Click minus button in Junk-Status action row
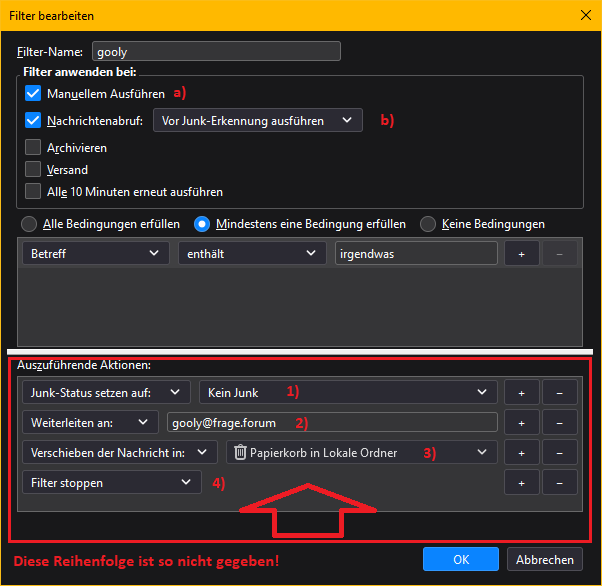The image size is (602, 586). click(559, 393)
